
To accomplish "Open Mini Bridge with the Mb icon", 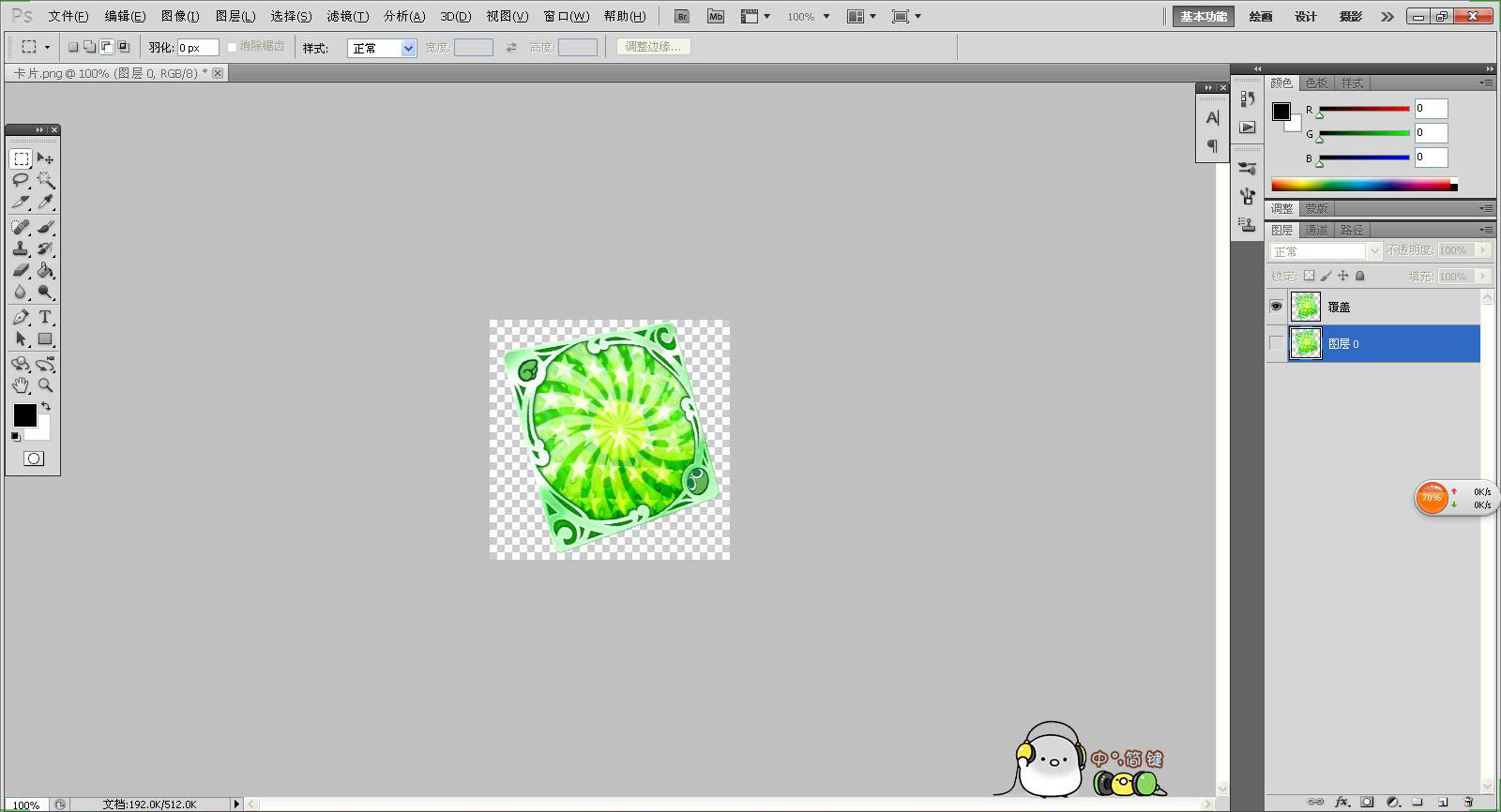I will click(716, 16).
